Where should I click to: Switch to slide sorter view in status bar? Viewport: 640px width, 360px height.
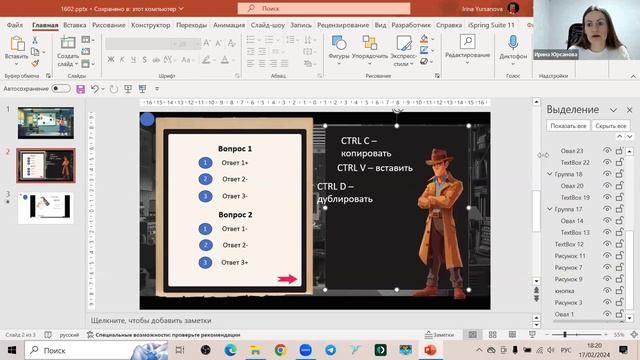(493, 335)
